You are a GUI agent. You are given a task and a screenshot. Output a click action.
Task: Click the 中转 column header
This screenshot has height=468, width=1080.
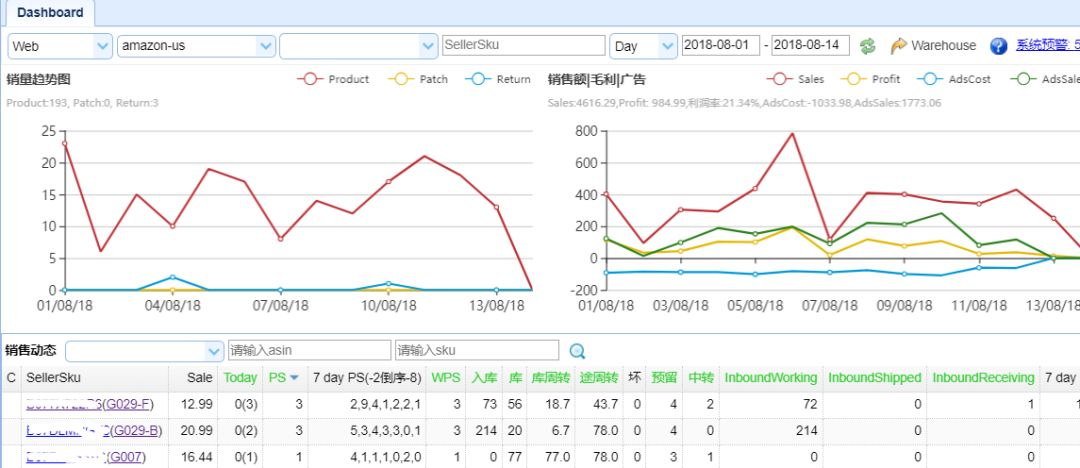[x=701, y=378]
